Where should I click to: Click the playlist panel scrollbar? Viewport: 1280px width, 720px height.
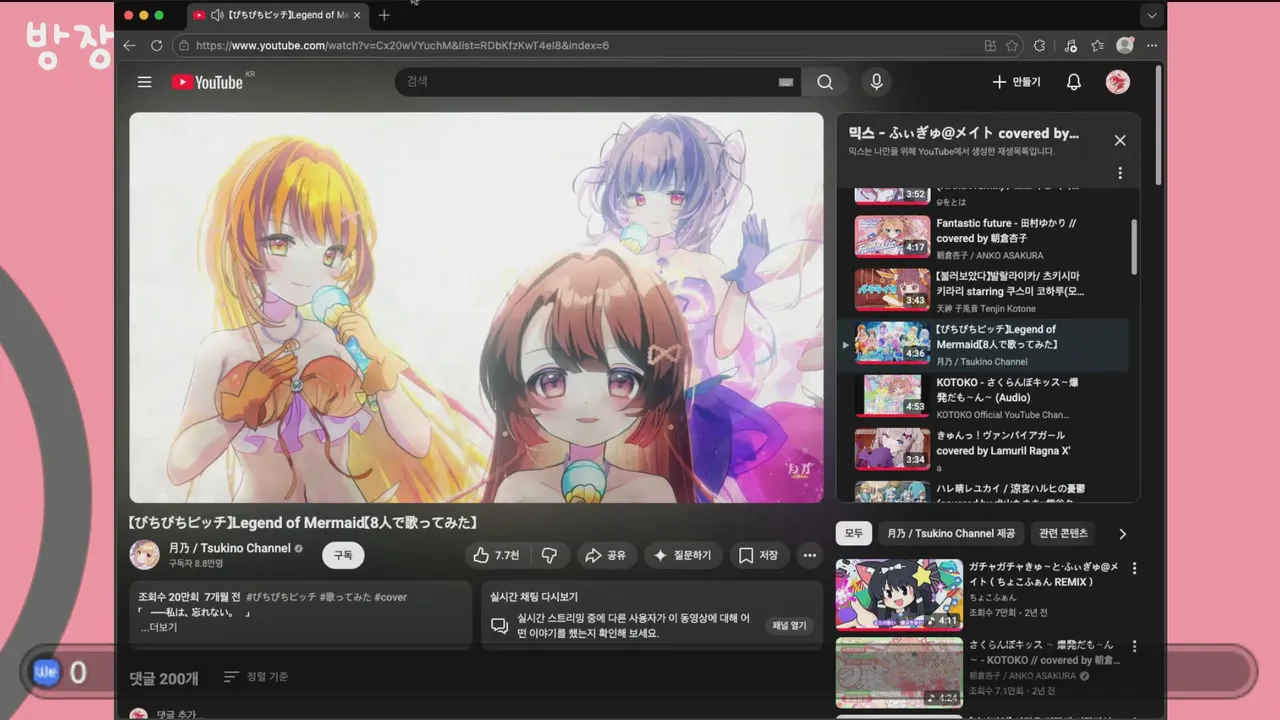[1134, 246]
